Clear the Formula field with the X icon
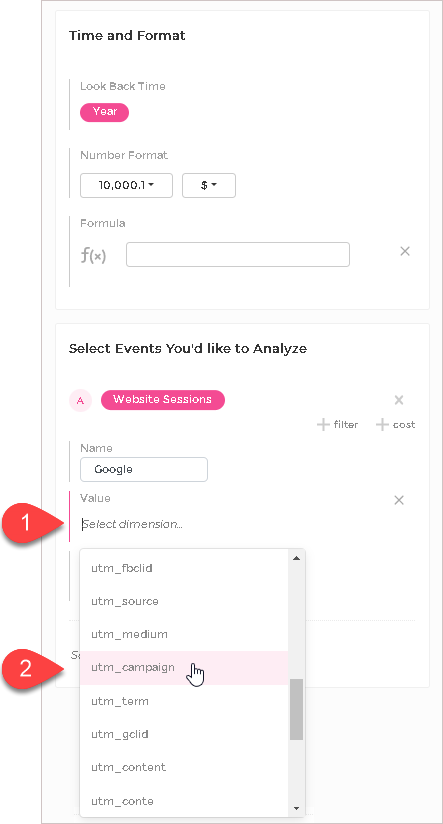The width and height of the screenshot is (443, 824). coord(405,251)
